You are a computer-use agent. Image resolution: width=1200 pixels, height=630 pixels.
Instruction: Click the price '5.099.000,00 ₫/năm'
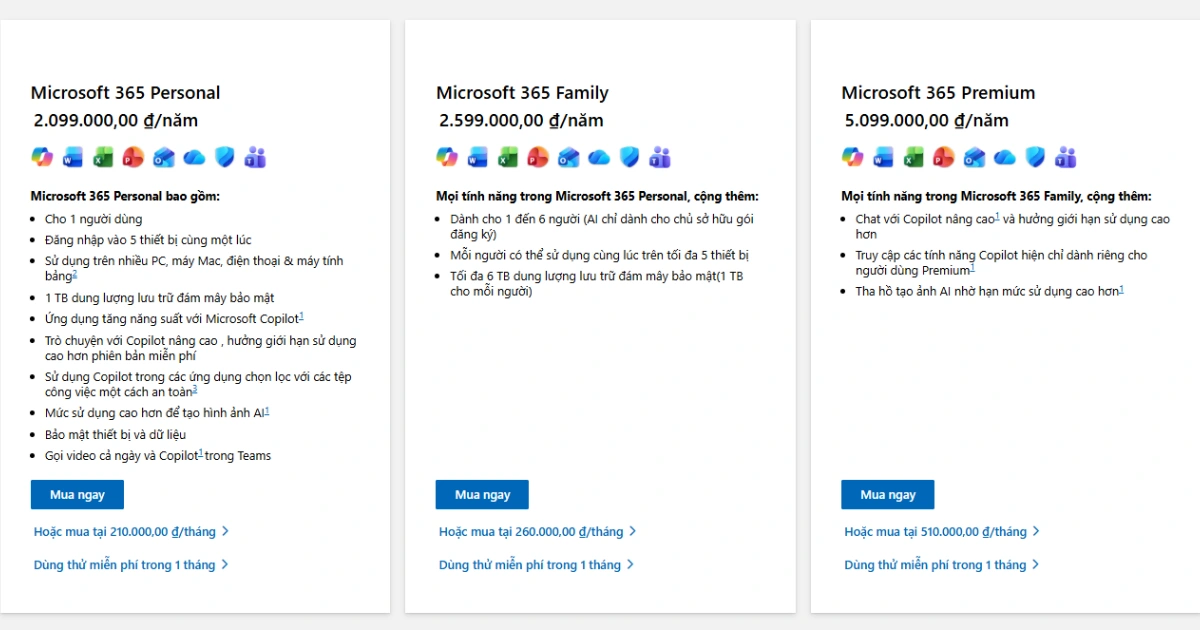point(927,121)
